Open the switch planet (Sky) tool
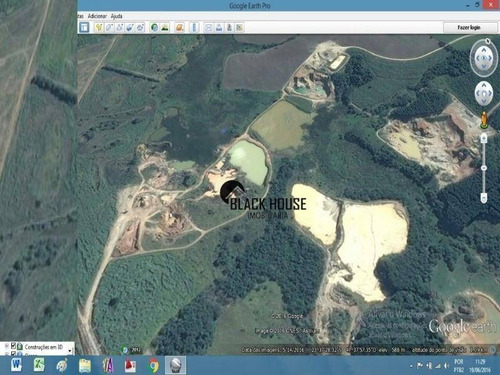The image size is (500, 375). tap(180, 27)
